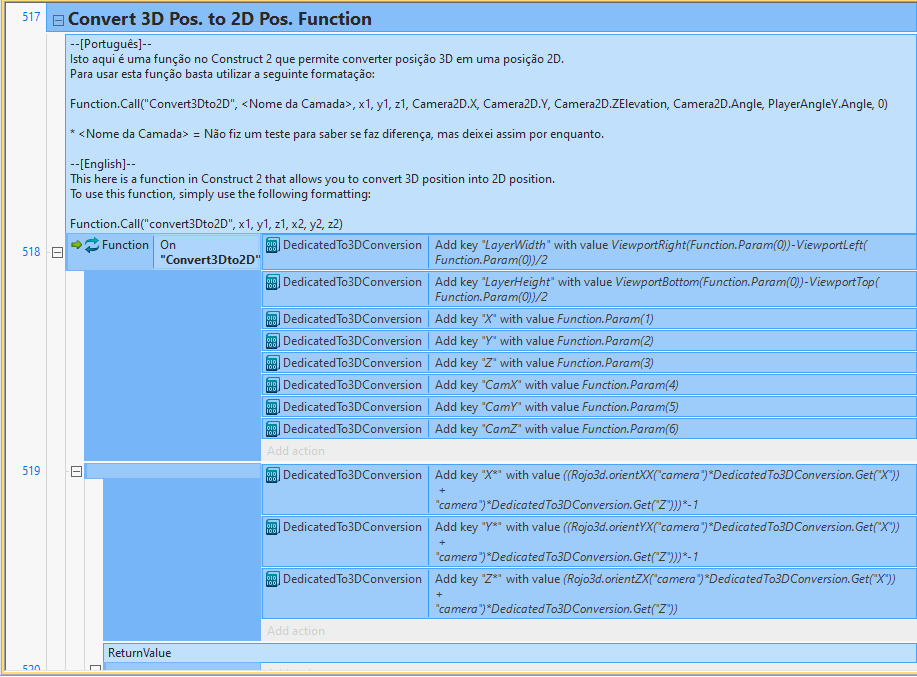The width and height of the screenshot is (917, 677).
Task: Select the dictionary icon beside the "LayerHeight" action
Action: coord(273,282)
